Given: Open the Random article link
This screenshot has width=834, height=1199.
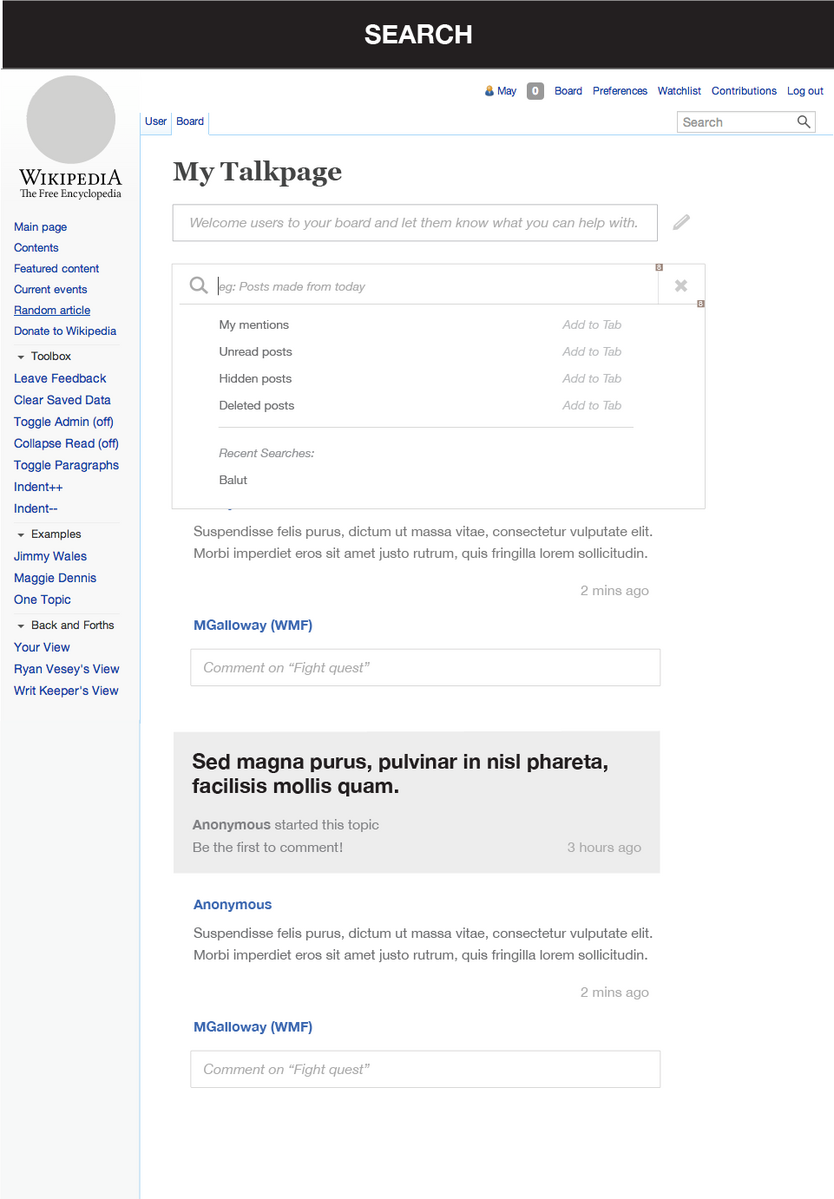Looking at the screenshot, I should coord(52,310).
